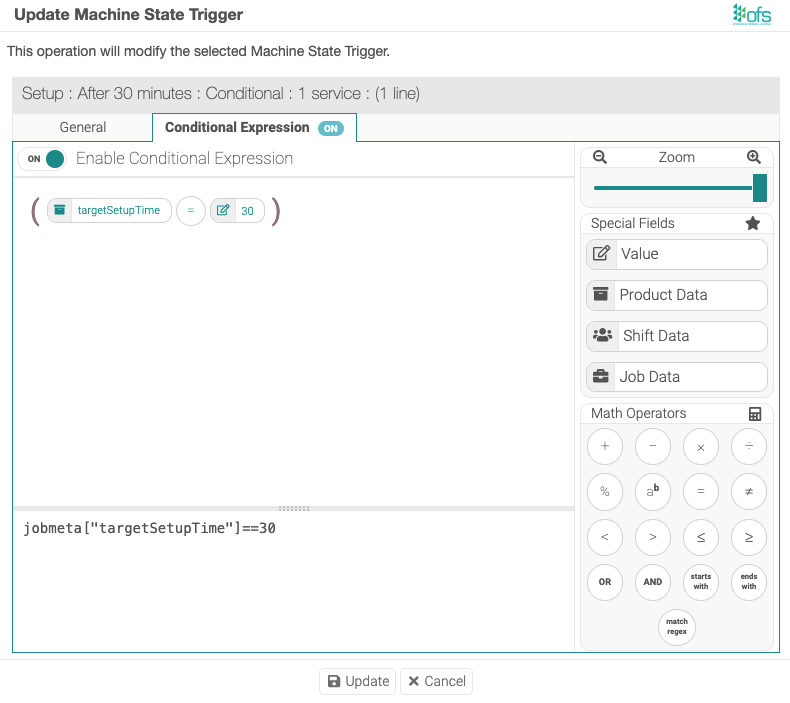The width and height of the screenshot is (790, 703).
Task: Insert the plus operator
Action: pyautogui.click(x=605, y=447)
